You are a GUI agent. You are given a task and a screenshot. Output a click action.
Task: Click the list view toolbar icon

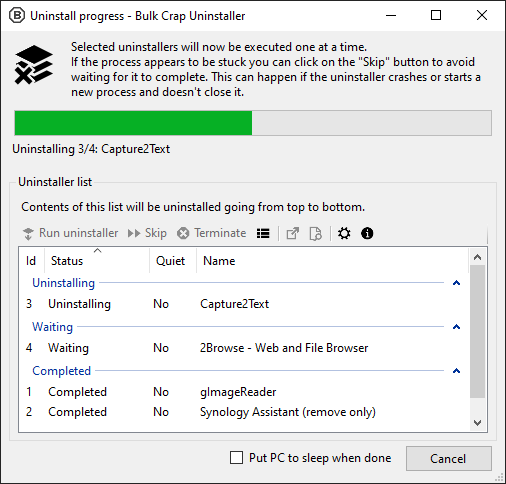tap(263, 233)
